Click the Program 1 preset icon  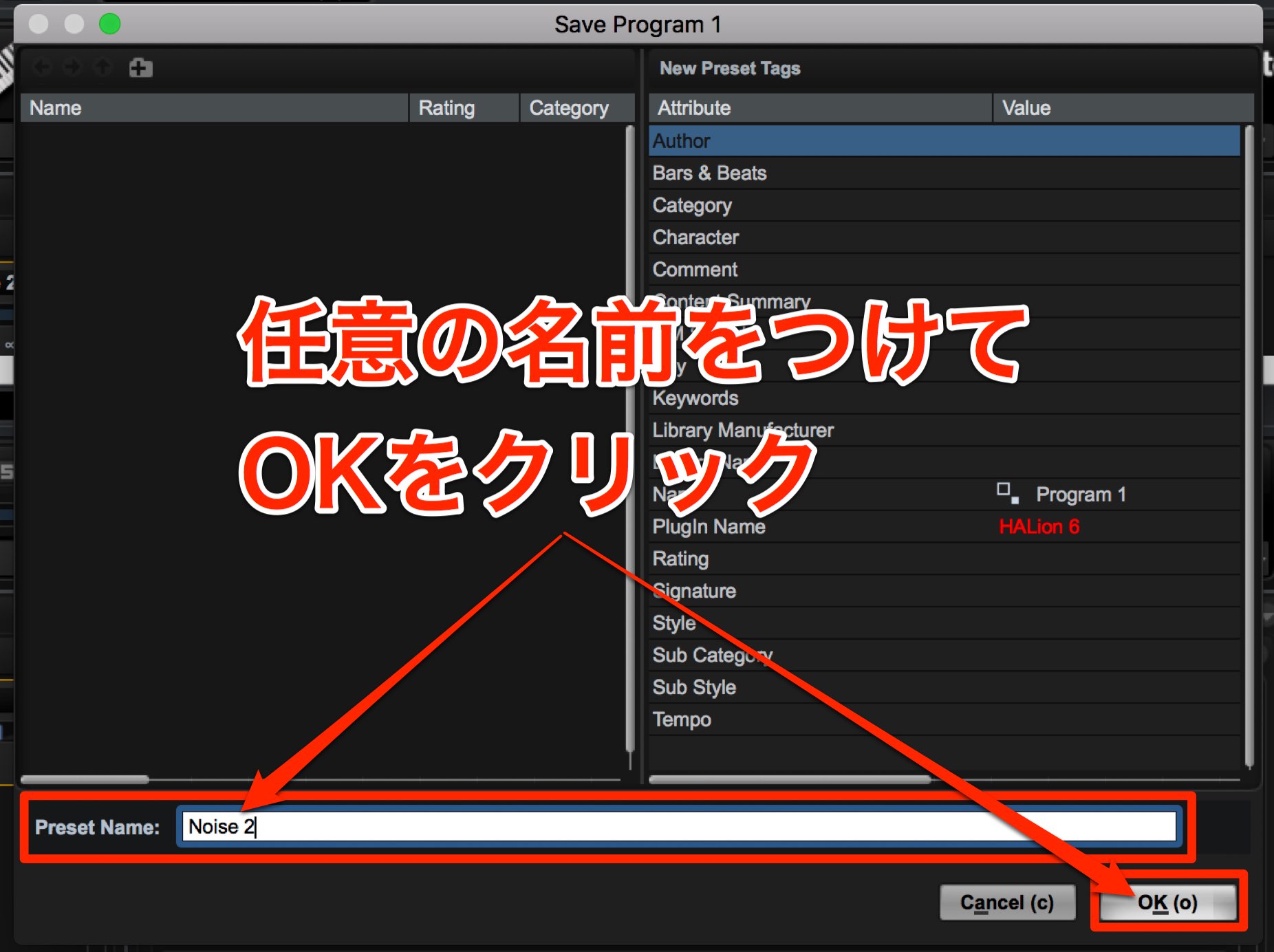coord(1008,493)
